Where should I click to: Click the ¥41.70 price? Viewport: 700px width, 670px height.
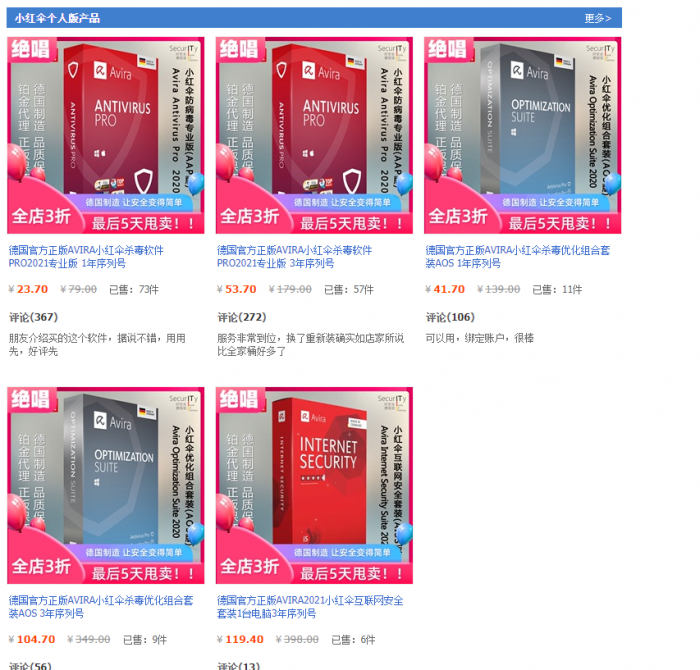[x=446, y=289]
